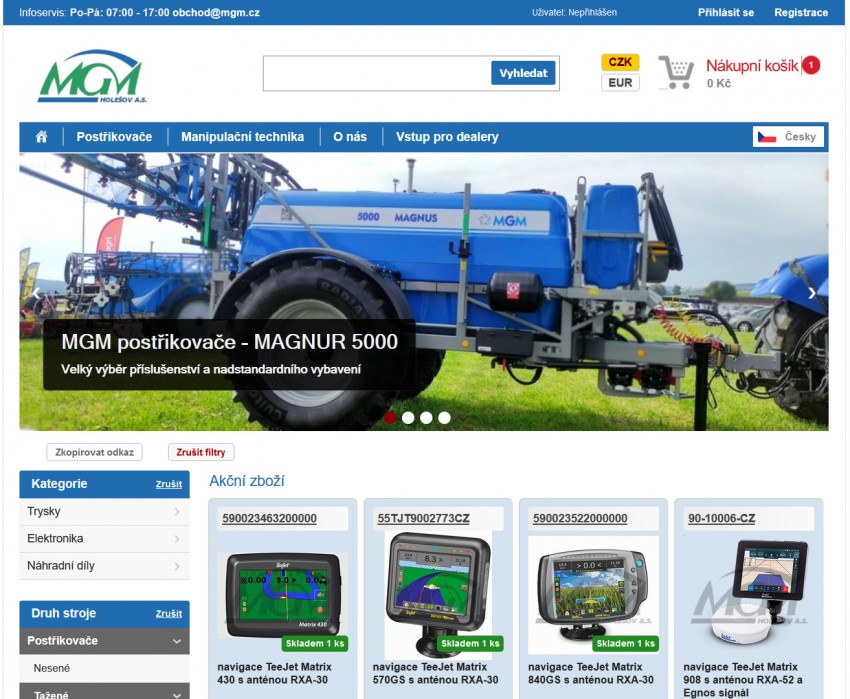The height and width of the screenshot is (699, 850).
Task: Open the shopping cart icon
Action: [x=676, y=72]
